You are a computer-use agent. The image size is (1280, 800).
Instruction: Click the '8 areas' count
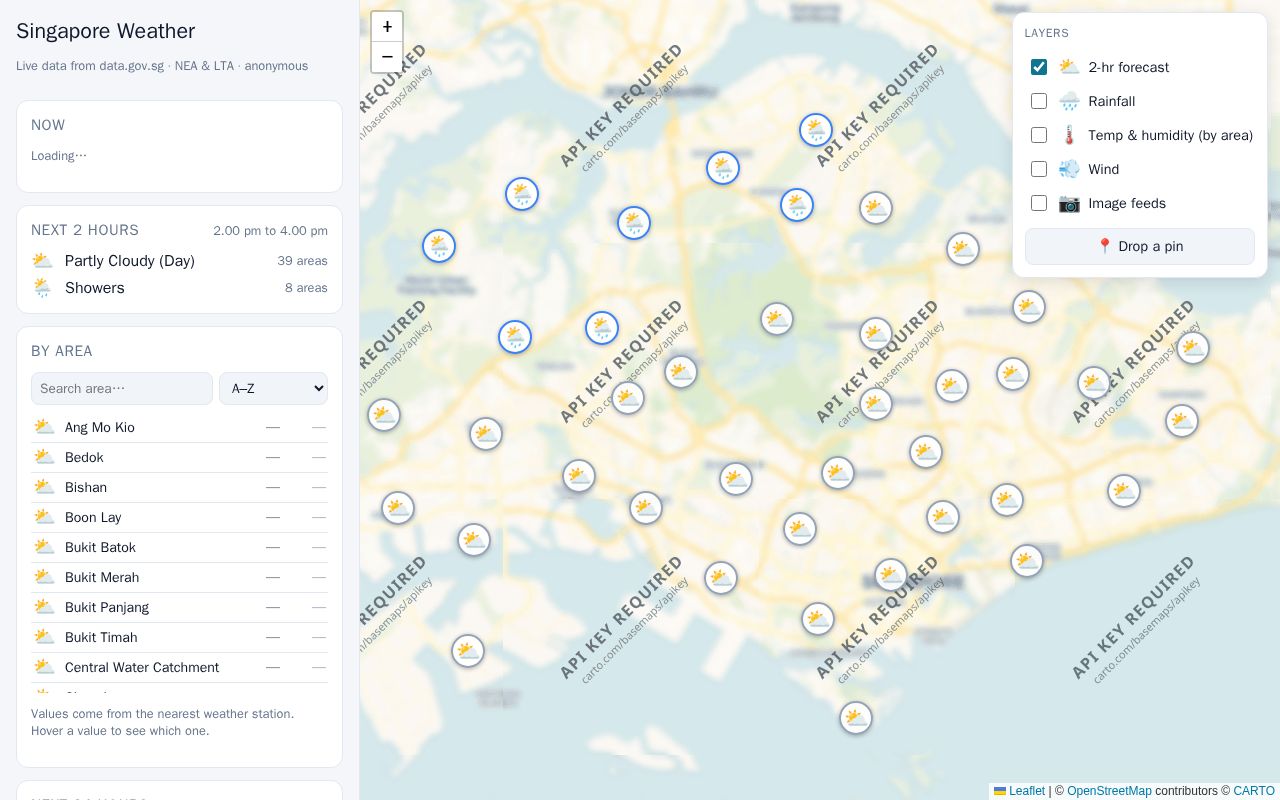[x=306, y=288]
